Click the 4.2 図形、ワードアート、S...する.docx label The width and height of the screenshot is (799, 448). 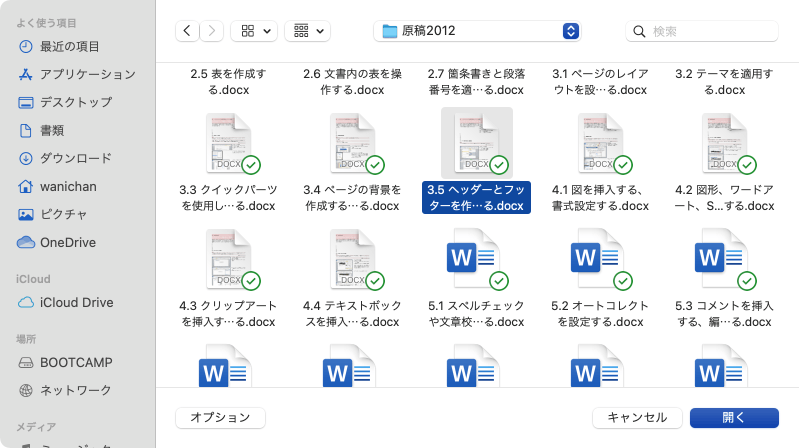pos(725,198)
